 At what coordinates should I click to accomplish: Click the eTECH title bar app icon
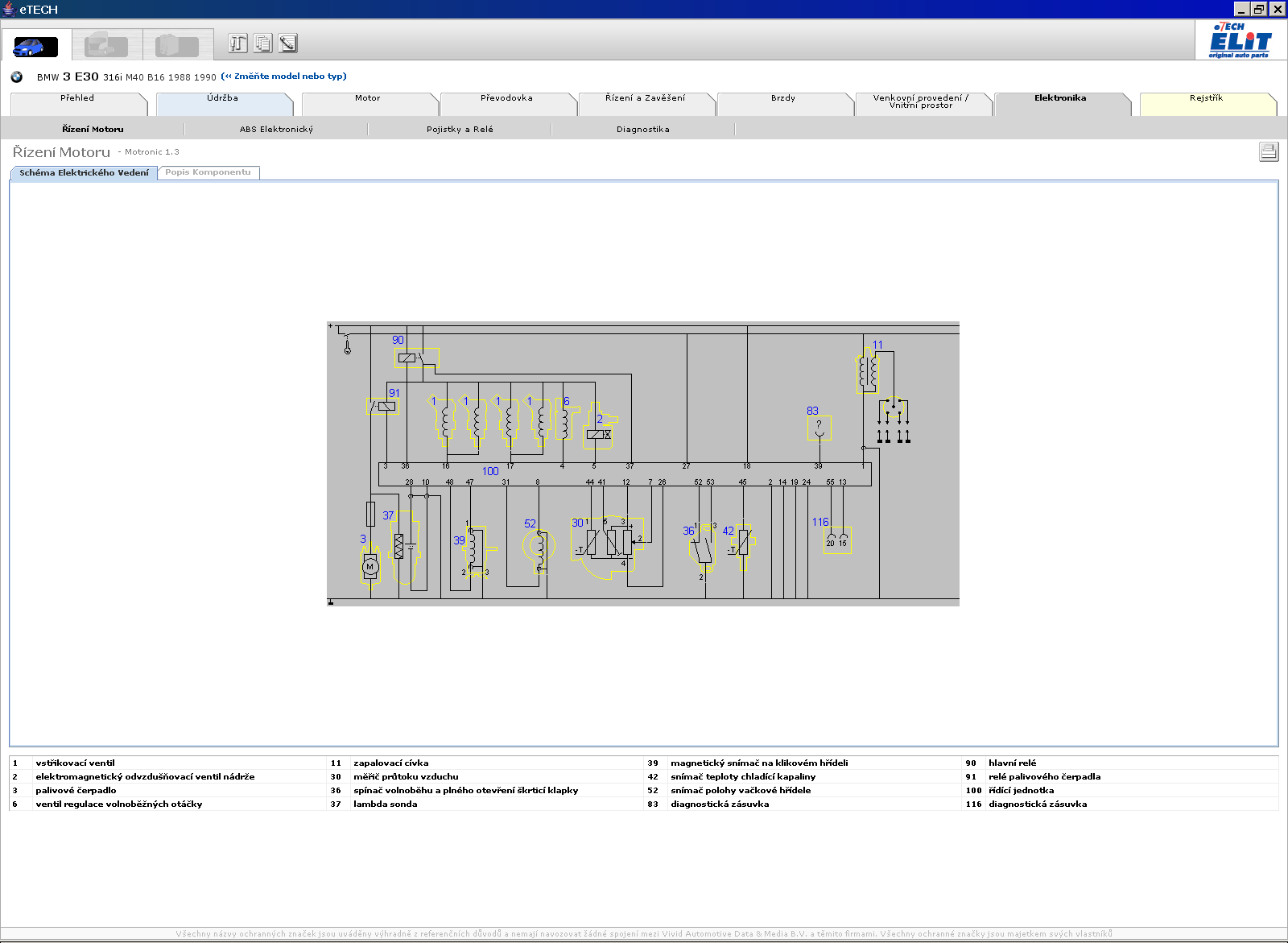tap(9, 9)
